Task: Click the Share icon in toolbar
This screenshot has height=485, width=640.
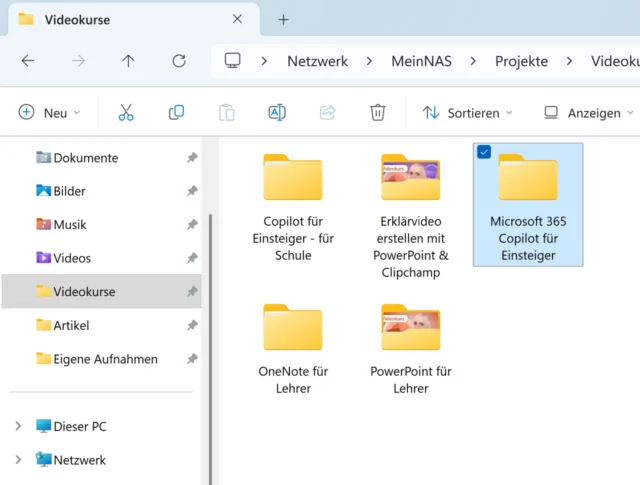Action: [327, 112]
